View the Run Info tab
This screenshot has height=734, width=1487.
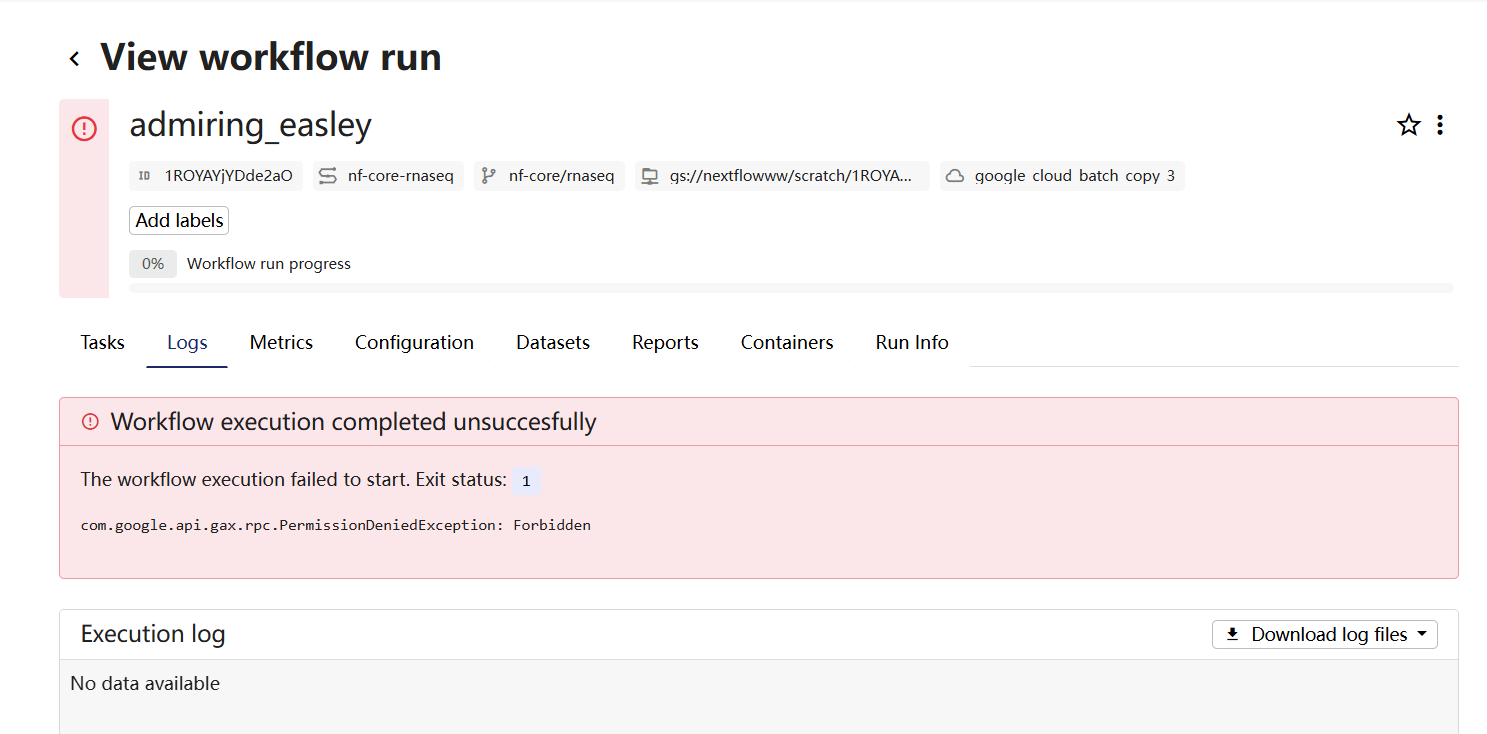[912, 343]
